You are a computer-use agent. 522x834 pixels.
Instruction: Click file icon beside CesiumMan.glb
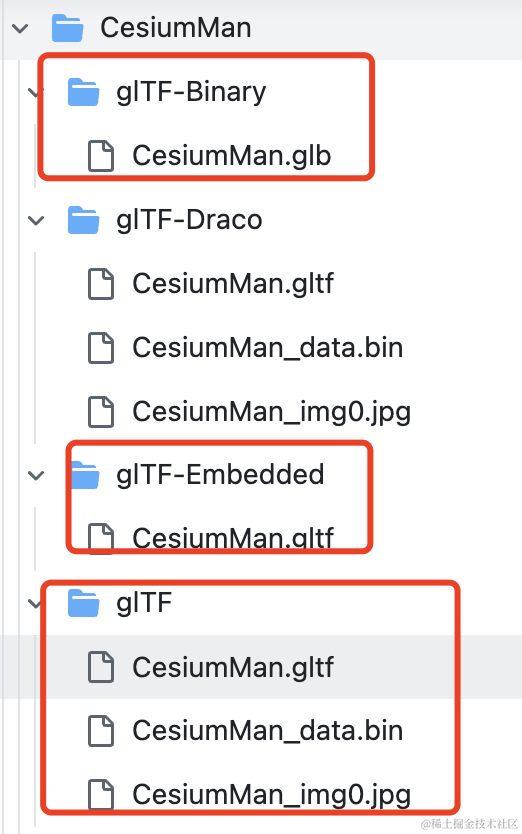[x=101, y=156]
